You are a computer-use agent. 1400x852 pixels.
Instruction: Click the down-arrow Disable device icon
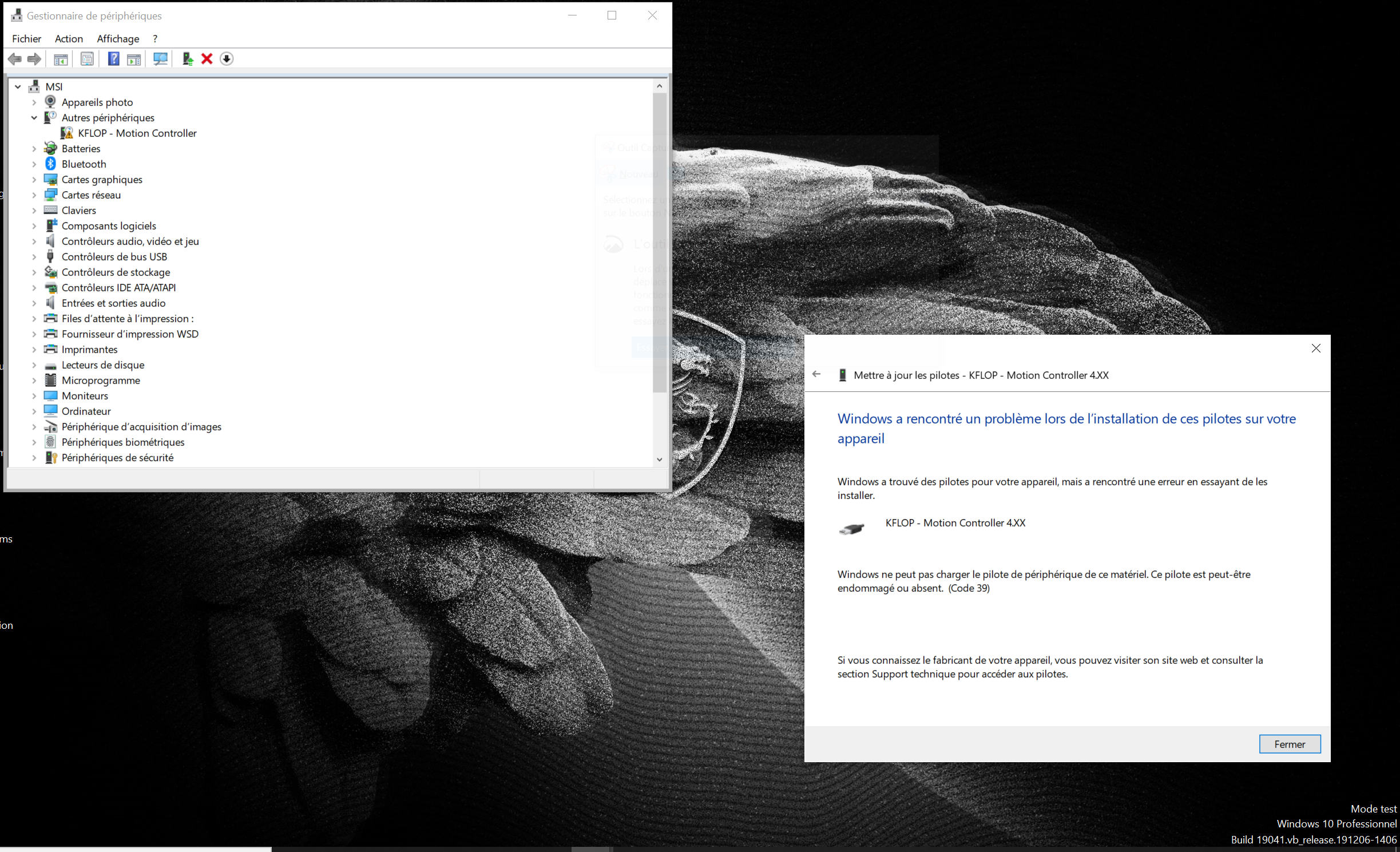tap(227, 59)
